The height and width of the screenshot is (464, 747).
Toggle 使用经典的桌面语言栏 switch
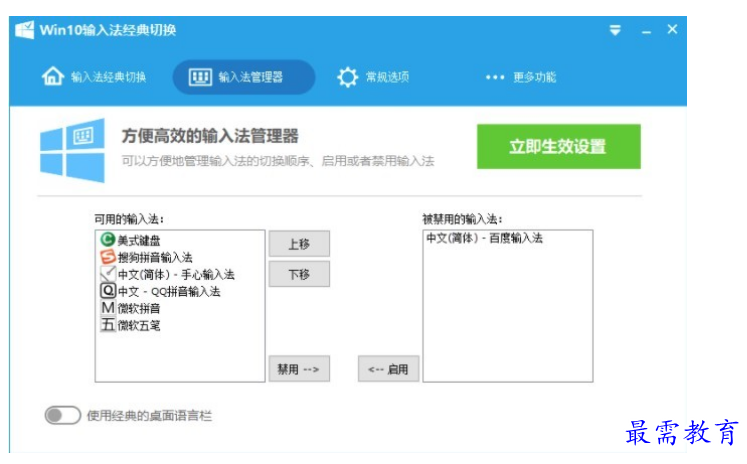(62, 415)
